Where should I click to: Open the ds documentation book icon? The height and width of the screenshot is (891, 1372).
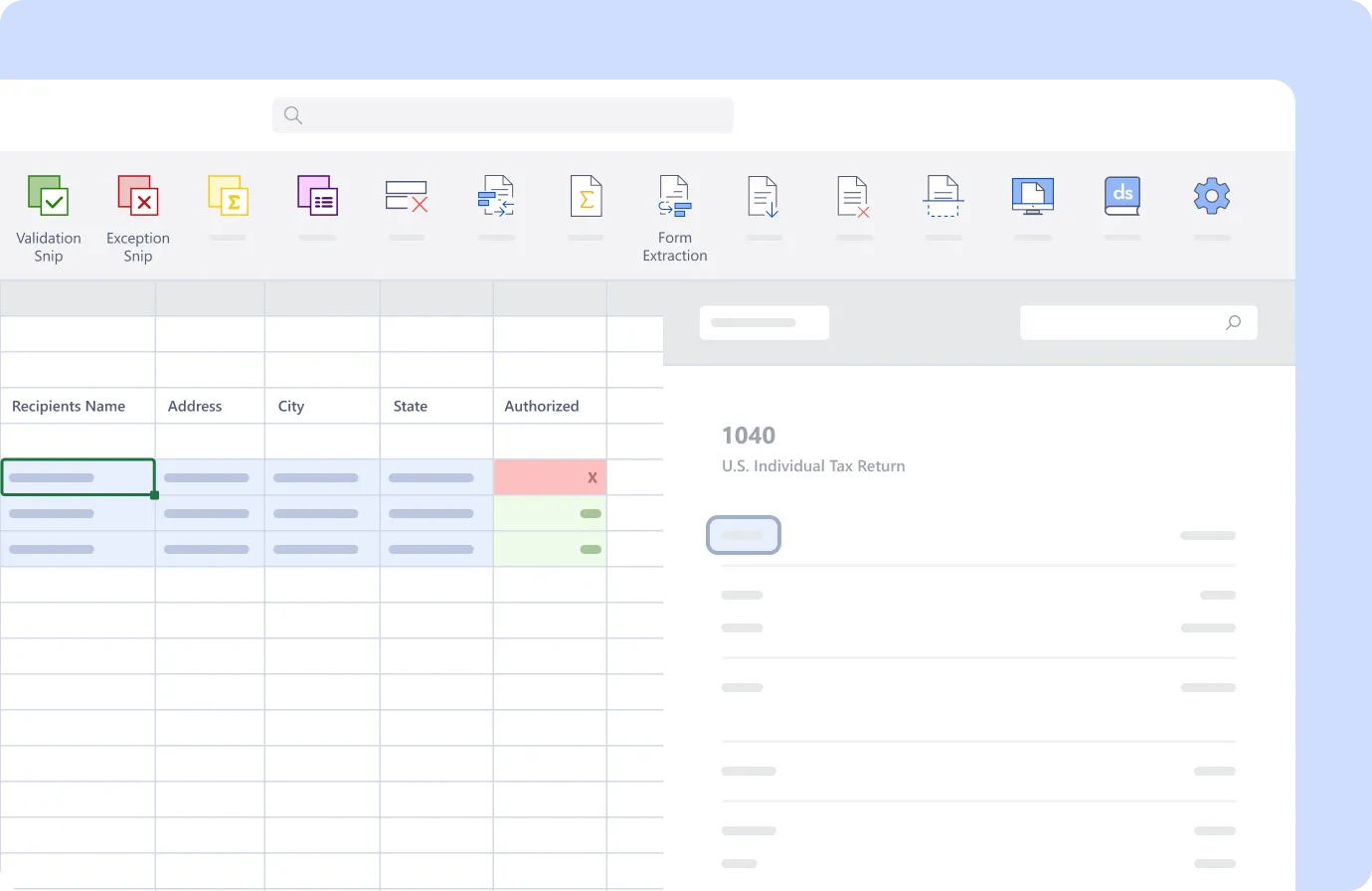coord(1121,195)
